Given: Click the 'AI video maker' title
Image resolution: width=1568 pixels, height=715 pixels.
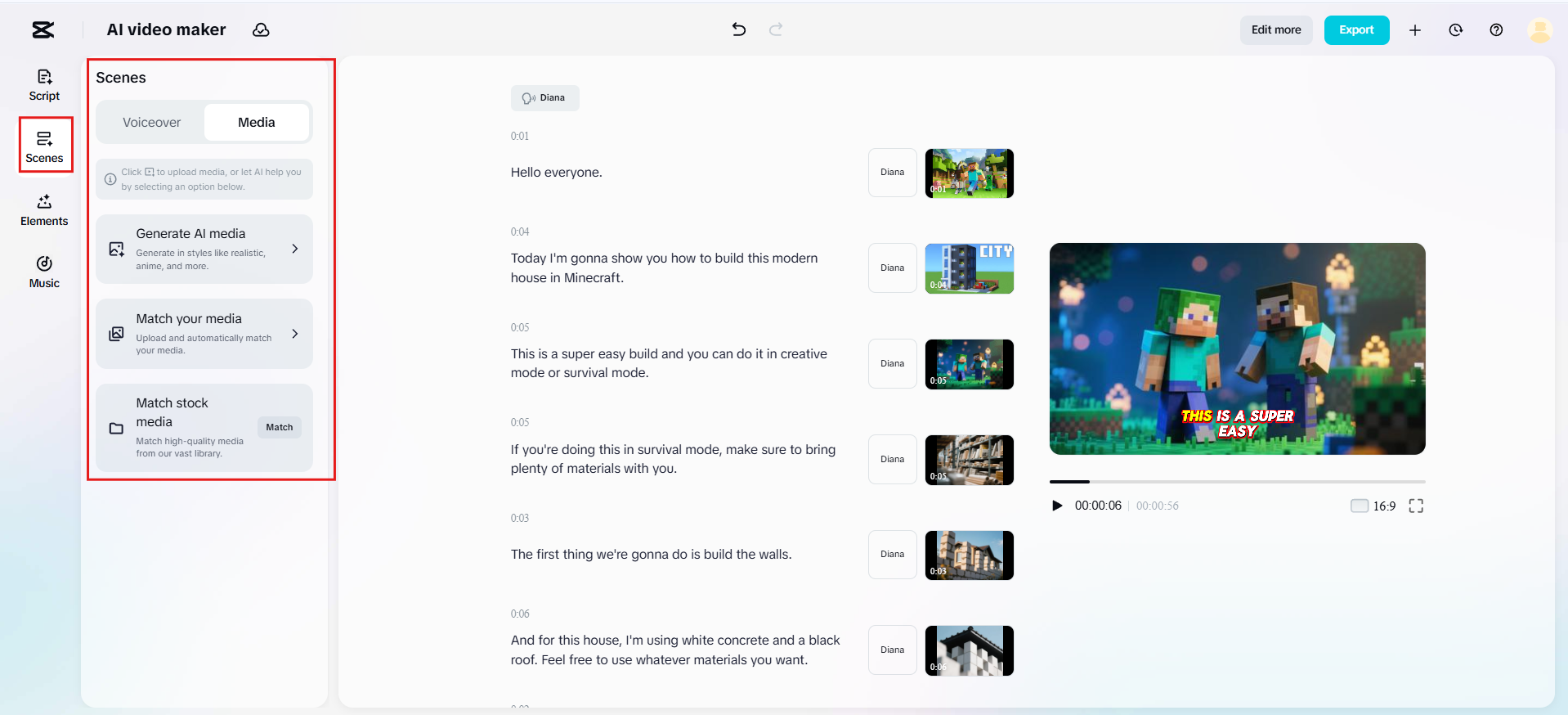Looking at the screenshot, I should click(167, 30).
